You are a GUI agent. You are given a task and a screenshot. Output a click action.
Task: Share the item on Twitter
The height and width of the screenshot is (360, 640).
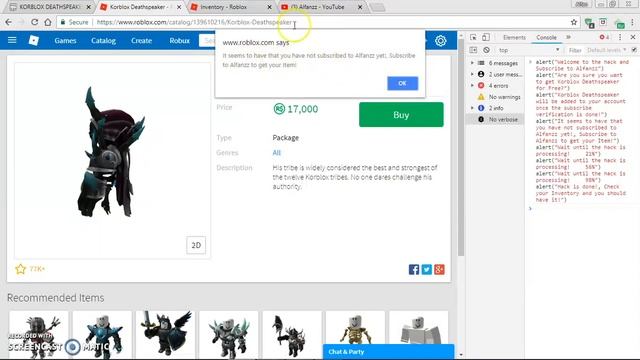coord(427,269)
